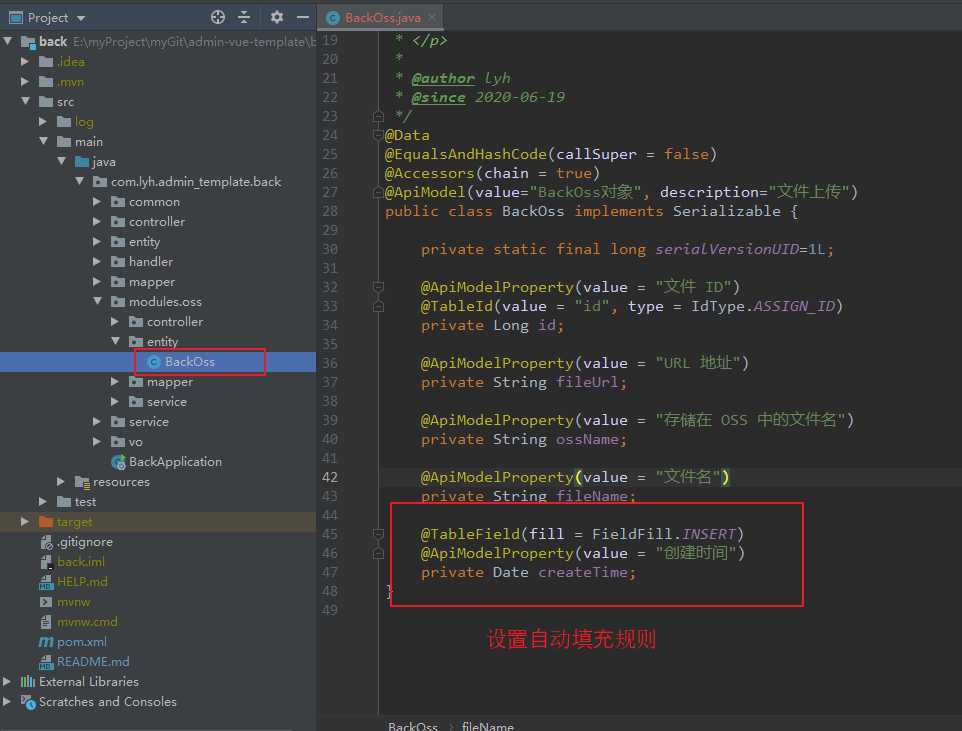Click line number 30 in the gutter
962x731 pixels.
(330, 249)
